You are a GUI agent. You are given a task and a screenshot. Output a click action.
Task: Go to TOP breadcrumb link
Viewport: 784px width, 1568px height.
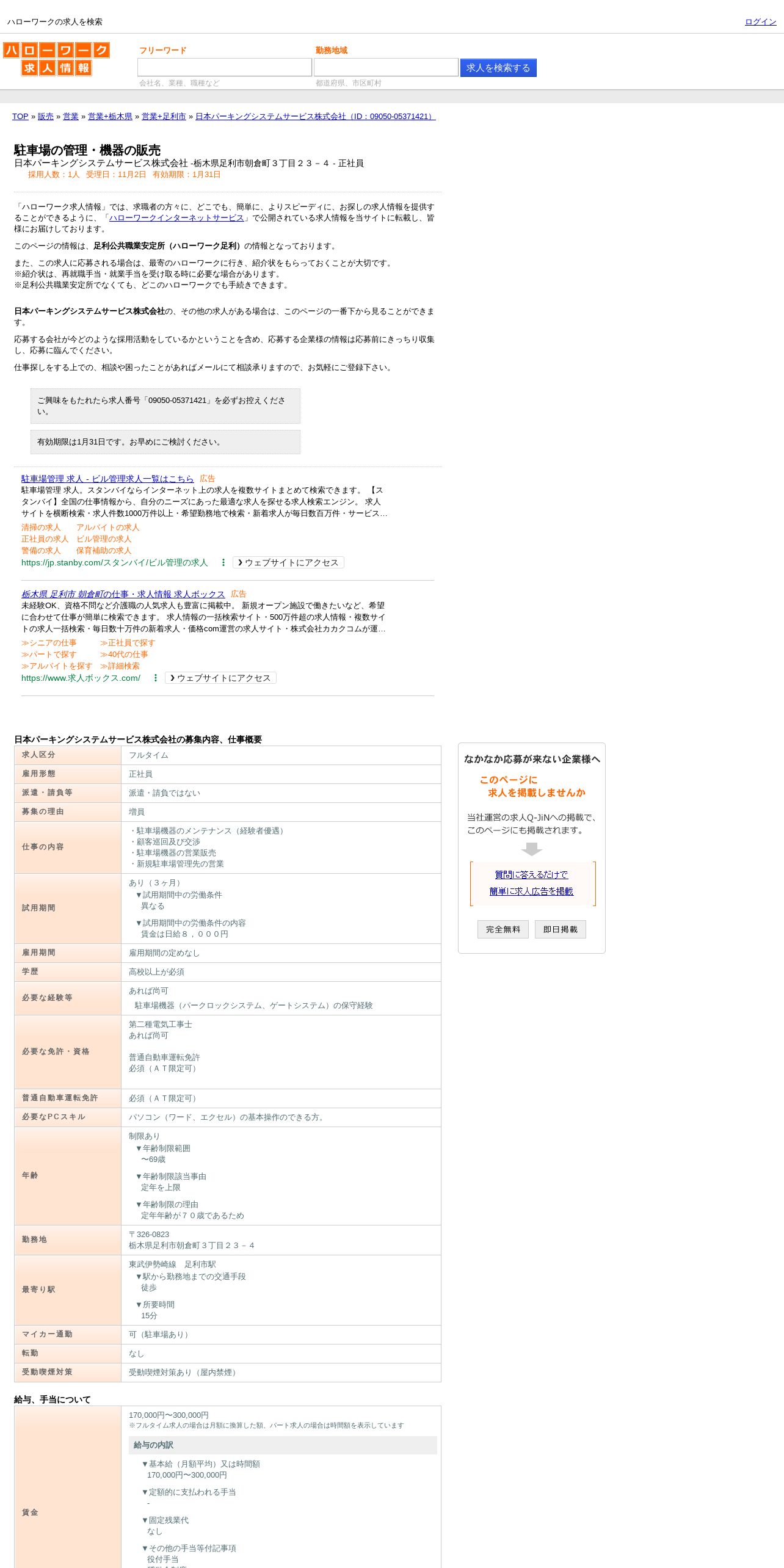(20, 117)
